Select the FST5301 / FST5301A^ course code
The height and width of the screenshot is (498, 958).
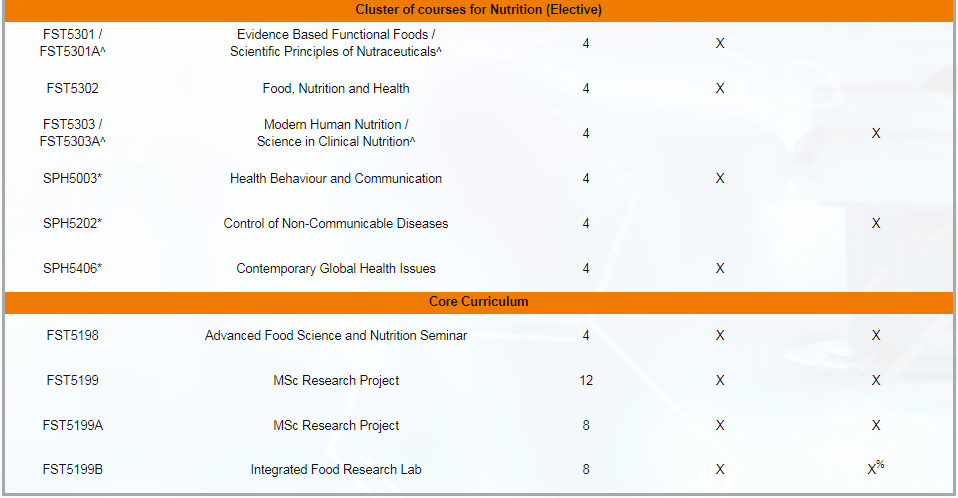[x=72, y=43]
